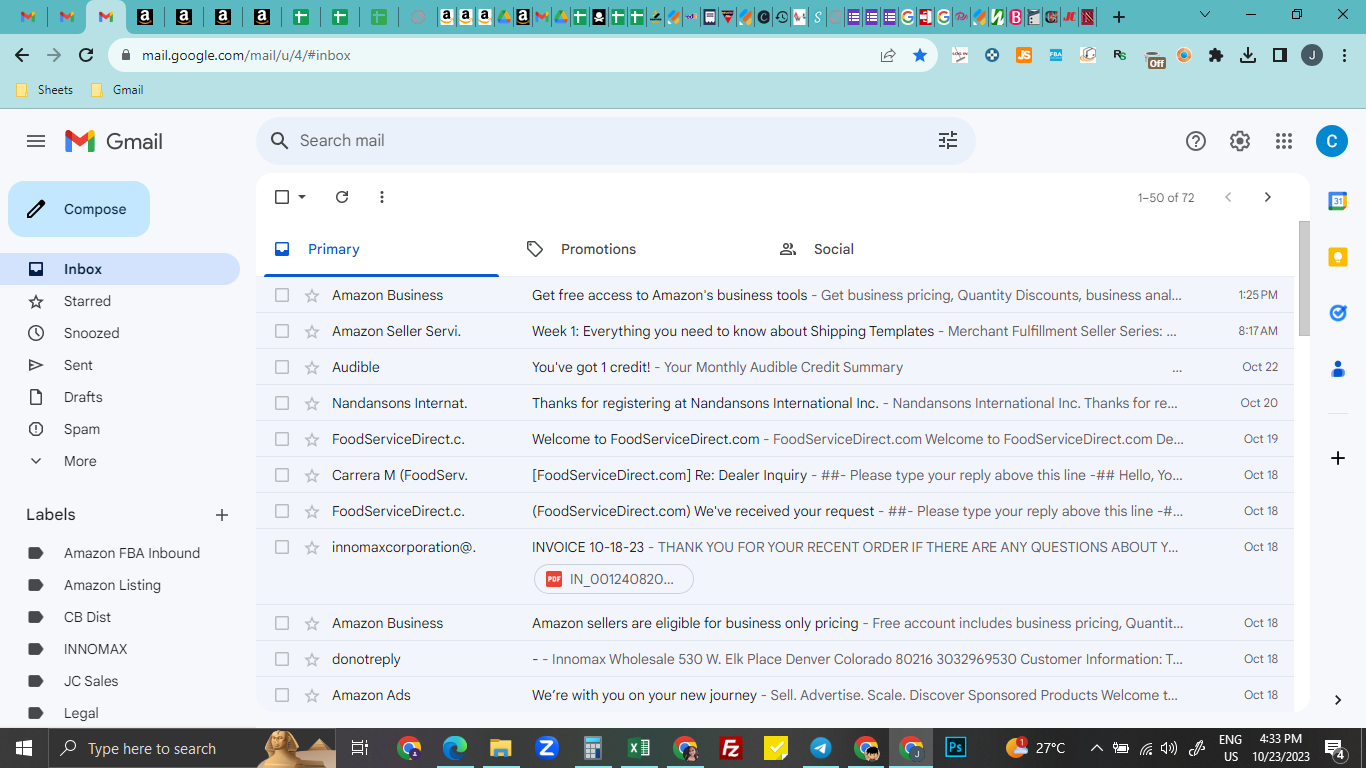
Task: Show hidden icons in system tray
Action: (x=1096, y=748)
